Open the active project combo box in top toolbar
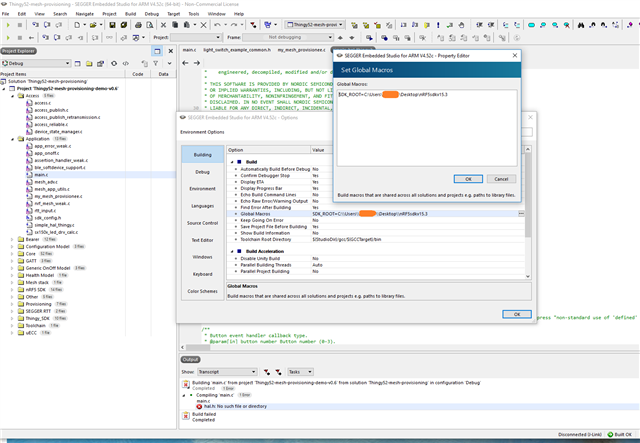The image size is (640, 443). point(314,25)
